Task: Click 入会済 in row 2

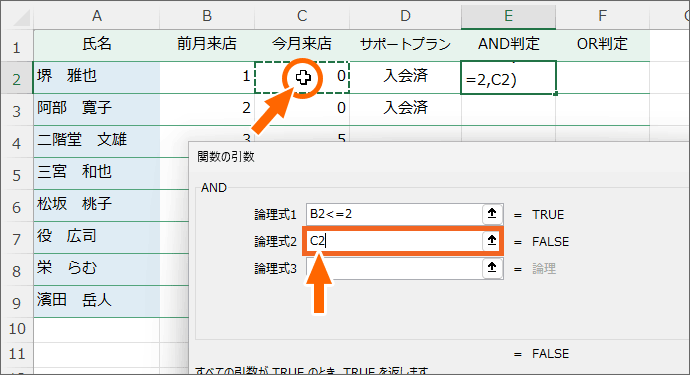Action: coord(405,77)
